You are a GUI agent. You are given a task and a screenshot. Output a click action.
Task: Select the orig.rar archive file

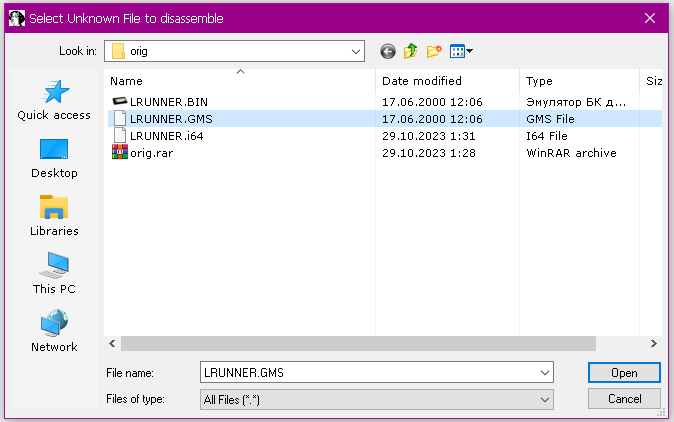click(x=154, y=153)
